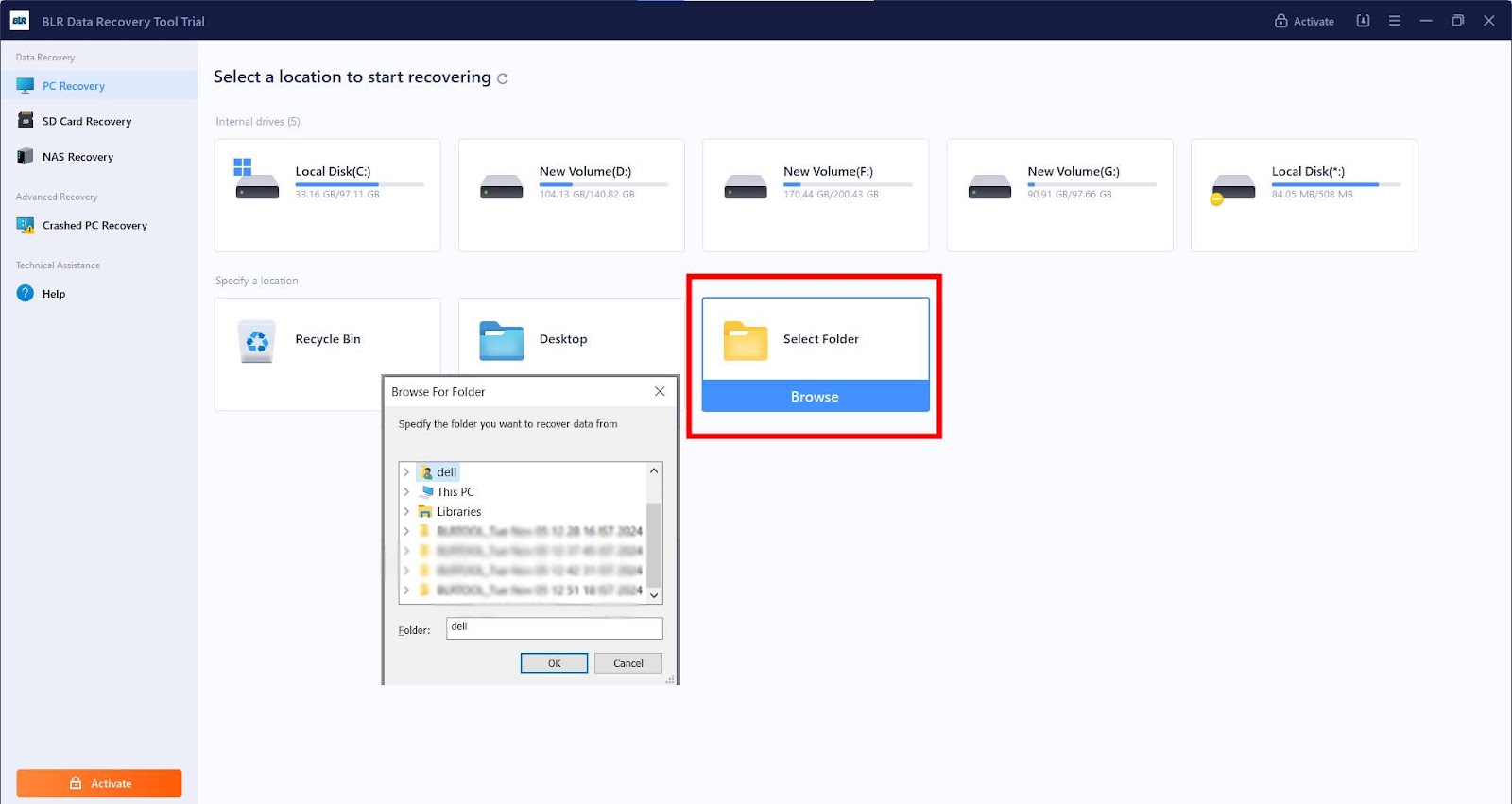Click the New Volume(G:) drive icon
The height and width of the screenshot is (804, 1512).
989,186
